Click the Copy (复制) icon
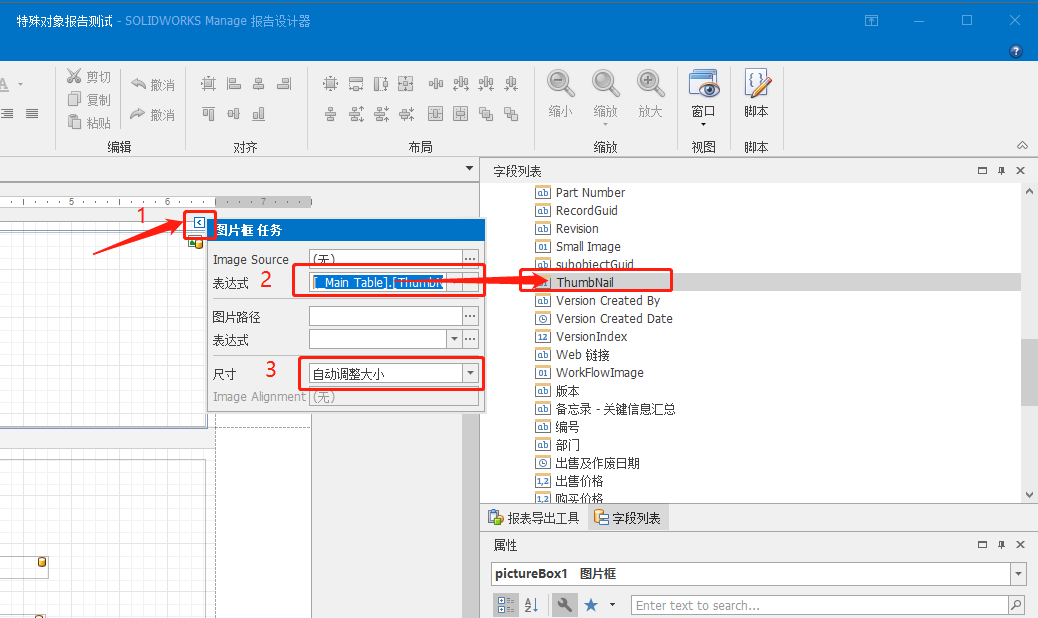Viewport: 1038px width, 618px height. [75, 99]
